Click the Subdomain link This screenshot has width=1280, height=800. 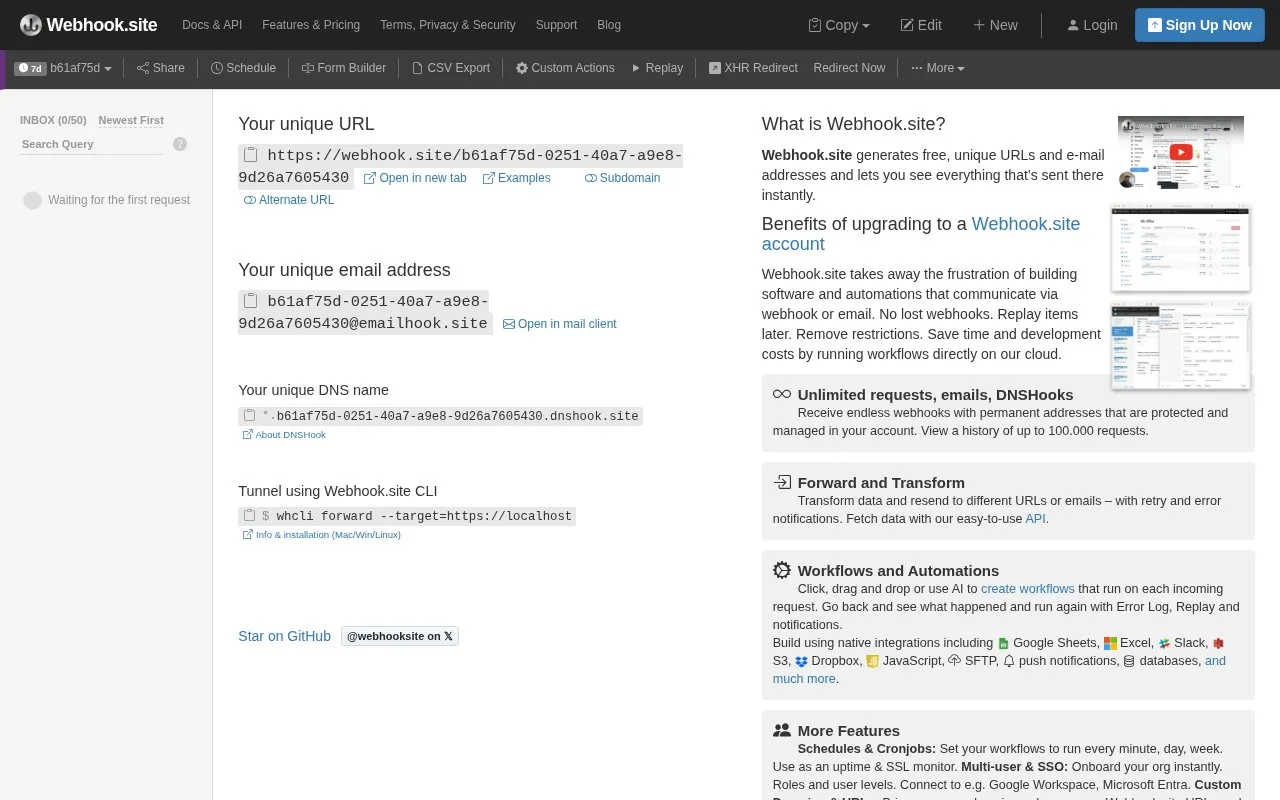point(622,178)
